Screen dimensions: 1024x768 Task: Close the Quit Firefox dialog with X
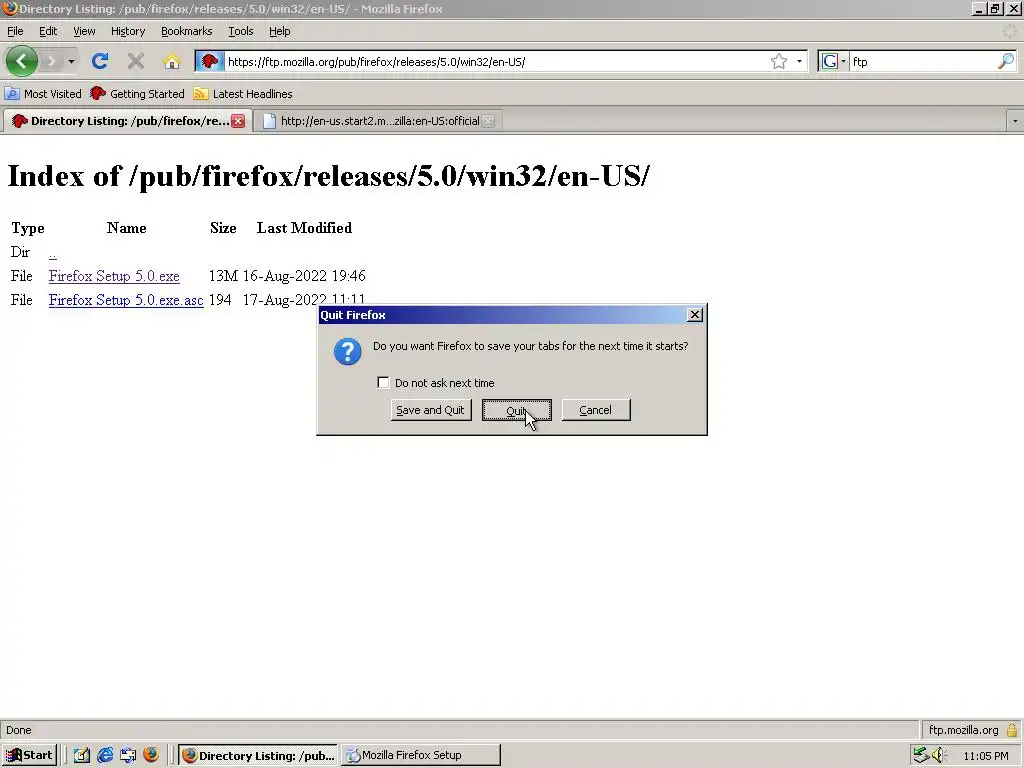point(695,315)
